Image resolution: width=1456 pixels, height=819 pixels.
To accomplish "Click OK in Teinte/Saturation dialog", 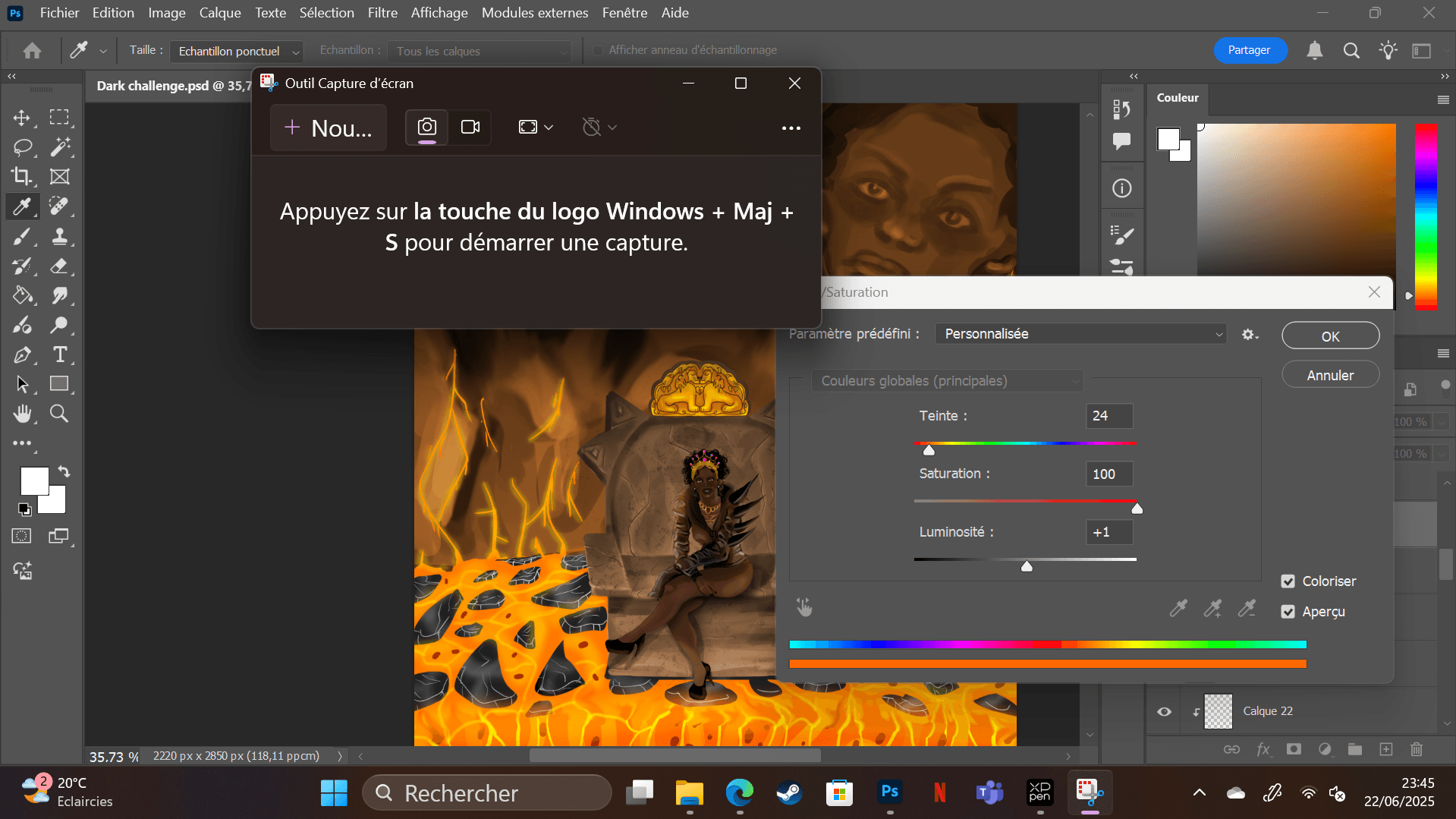I will pyautogui.click(x=1330, y=336).
